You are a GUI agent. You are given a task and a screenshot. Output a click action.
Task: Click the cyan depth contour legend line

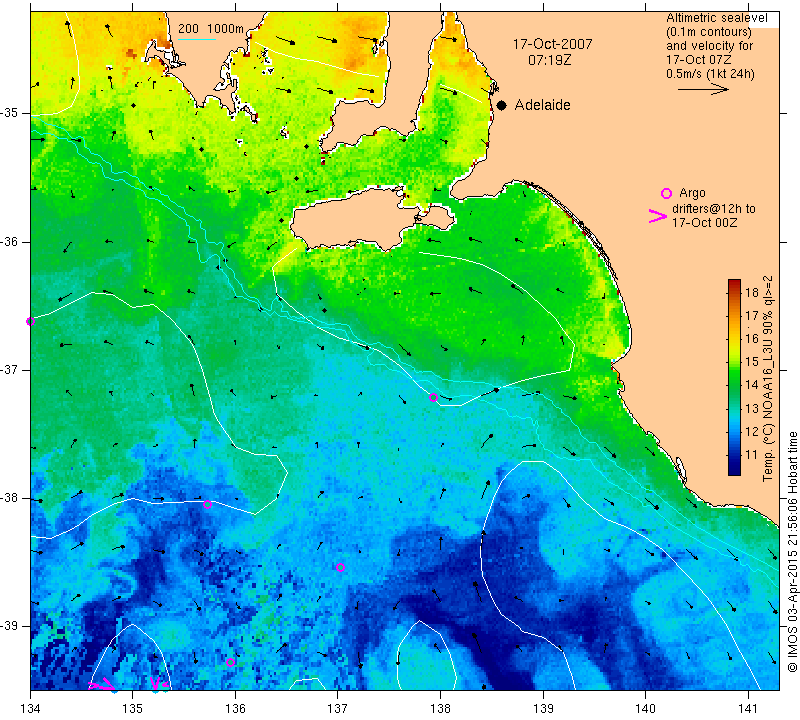pyautogui.click(x=197, y=39)
